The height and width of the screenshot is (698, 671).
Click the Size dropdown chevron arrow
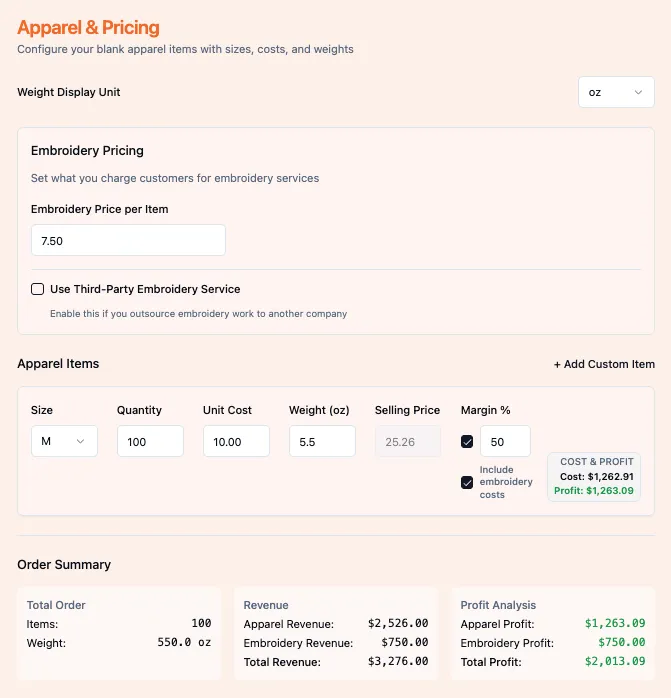coord(81,441)
